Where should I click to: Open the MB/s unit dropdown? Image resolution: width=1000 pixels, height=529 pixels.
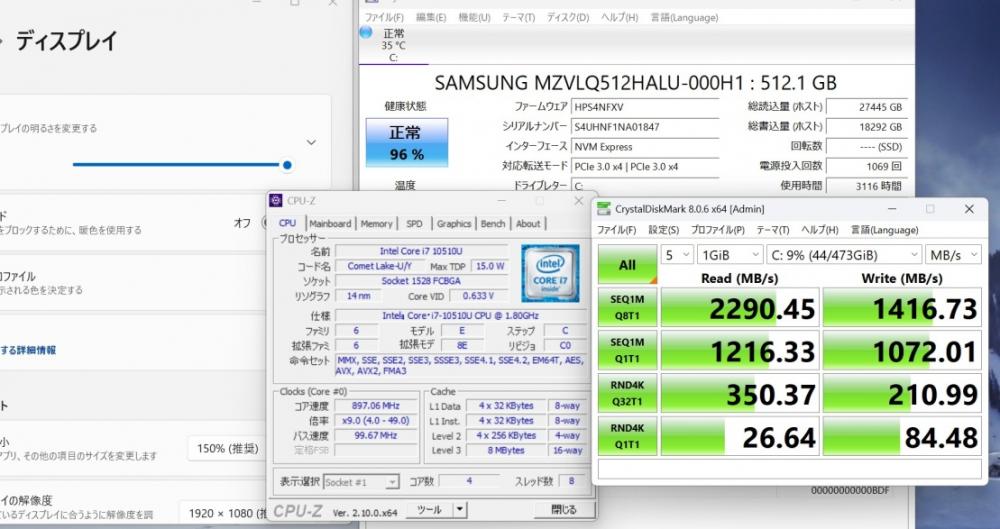coord(953,255)
